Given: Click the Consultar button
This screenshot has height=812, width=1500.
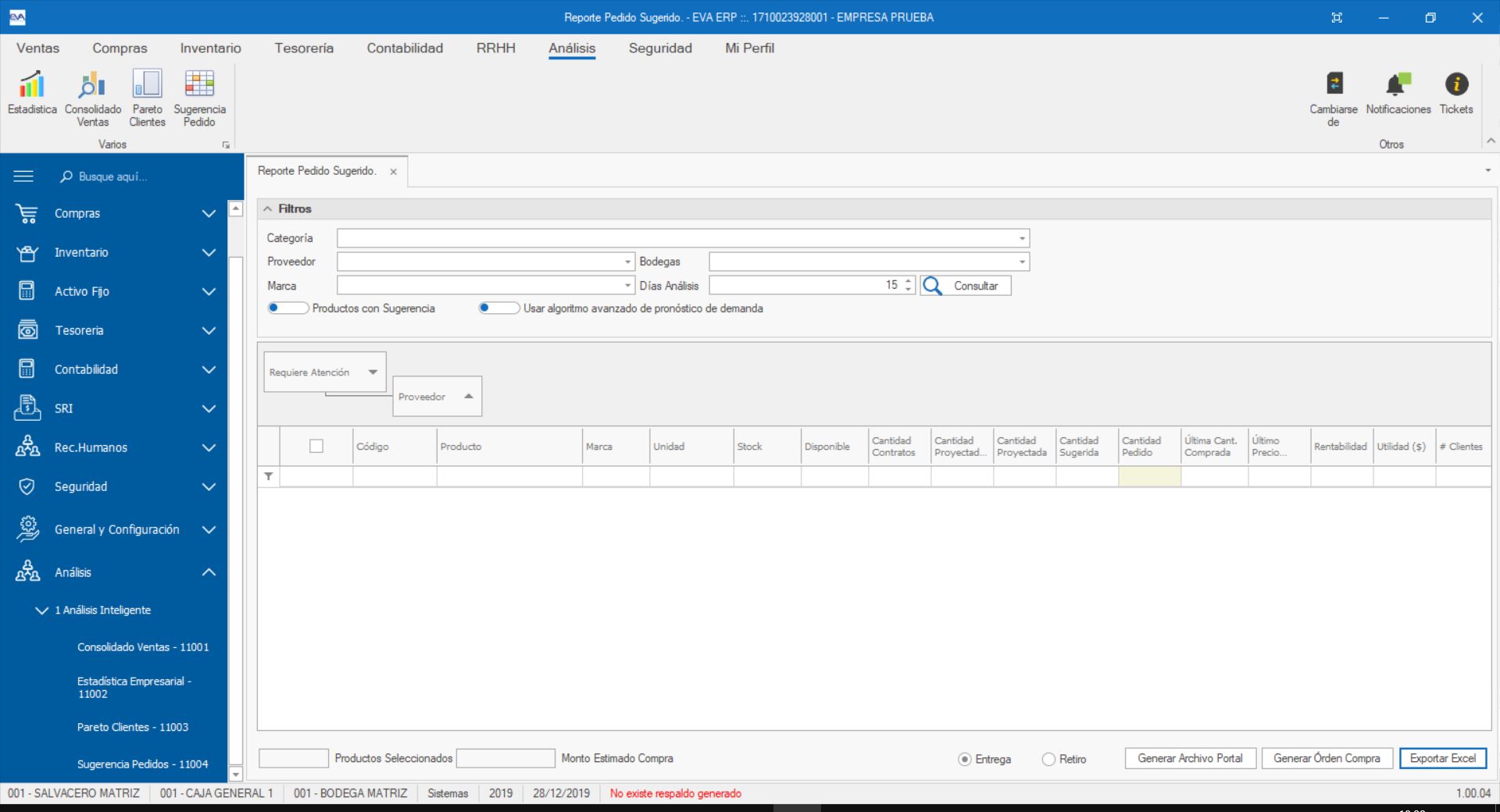Looking at the screenshot, I should tap(966, 286).
